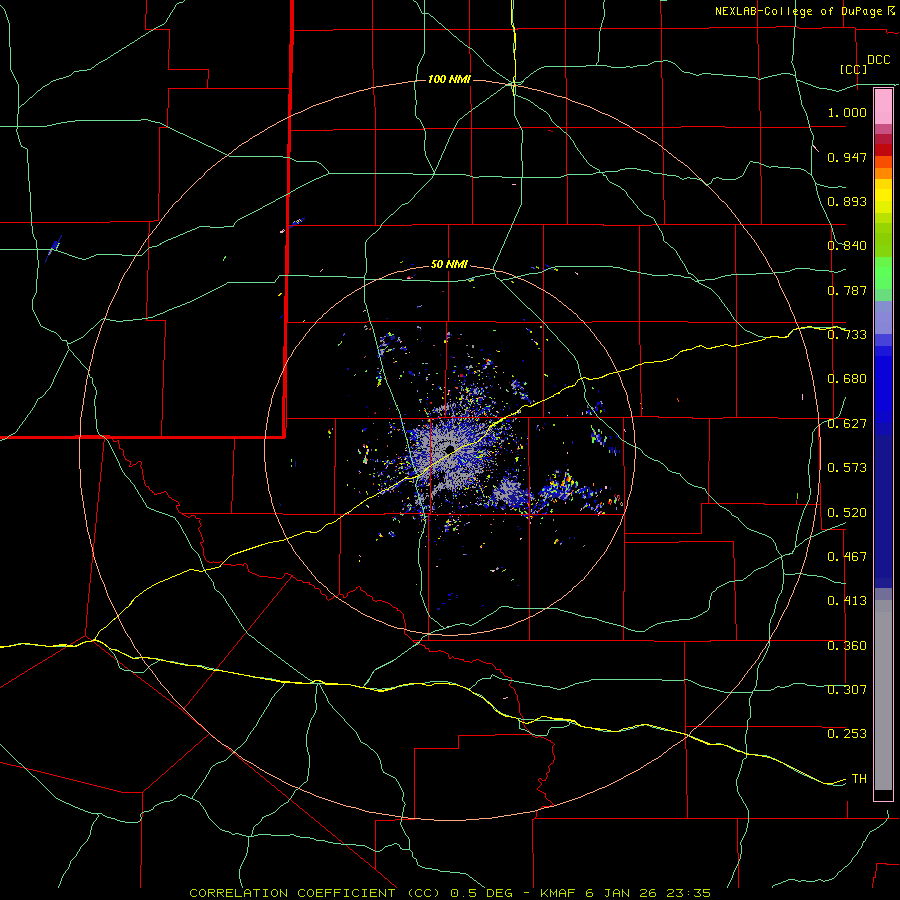This screenshot has width=900, height=900.
Task: Click the 0.787 scale value
Action: [x=847, y=290]
